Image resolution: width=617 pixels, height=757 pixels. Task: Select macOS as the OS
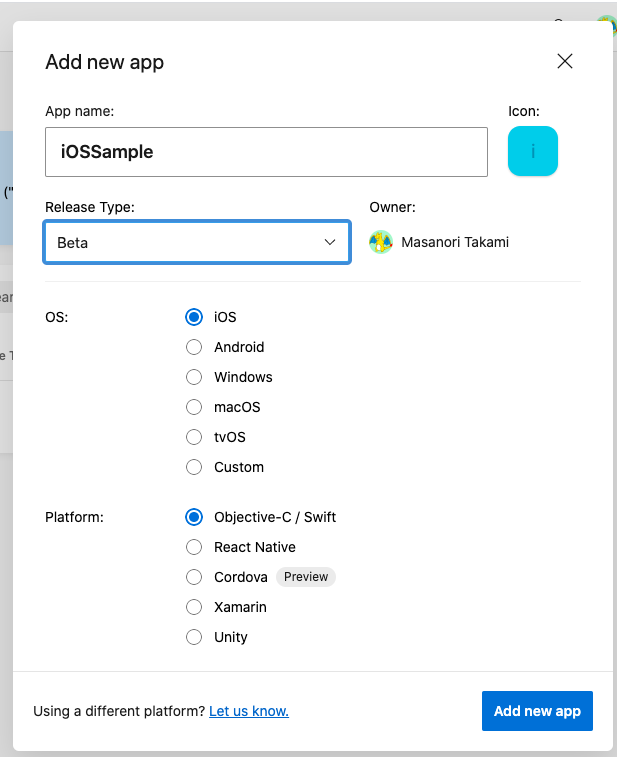tap(194, 407)
